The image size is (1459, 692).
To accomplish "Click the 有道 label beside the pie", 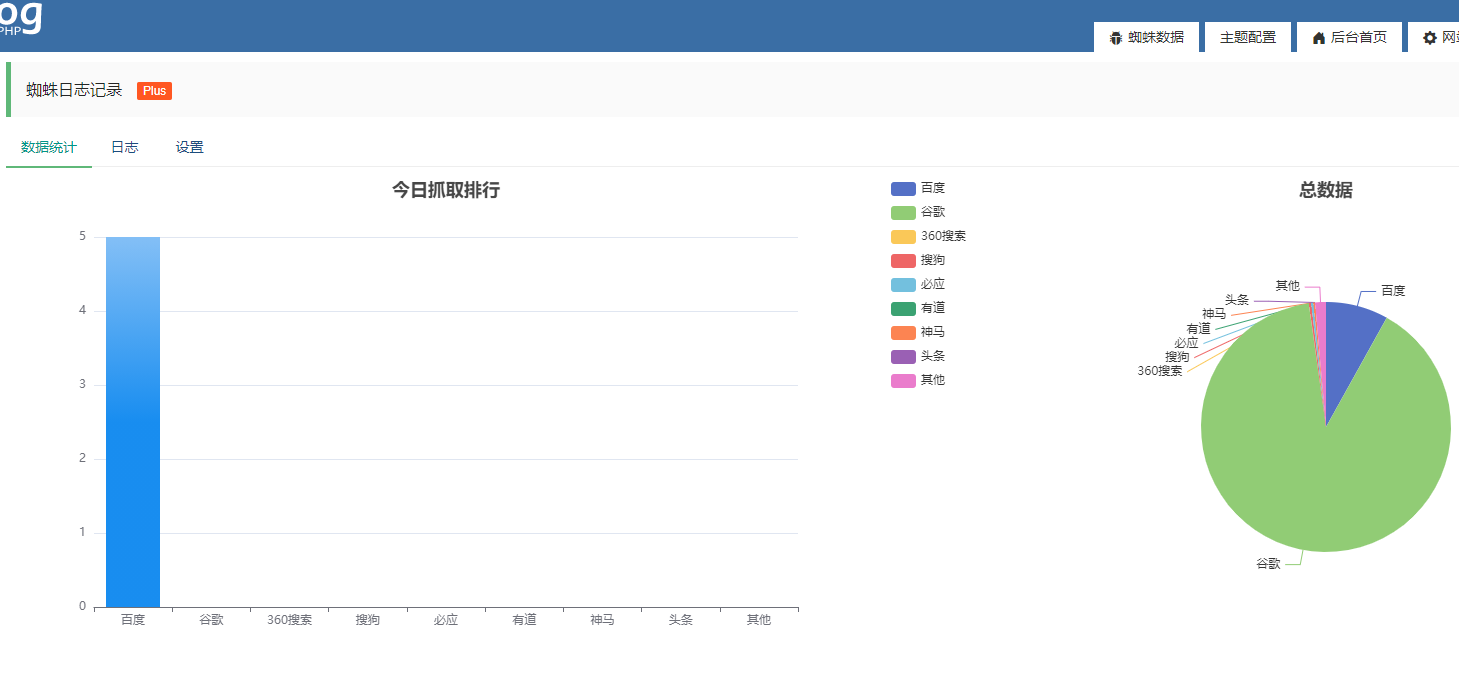I will (1198, 329).
